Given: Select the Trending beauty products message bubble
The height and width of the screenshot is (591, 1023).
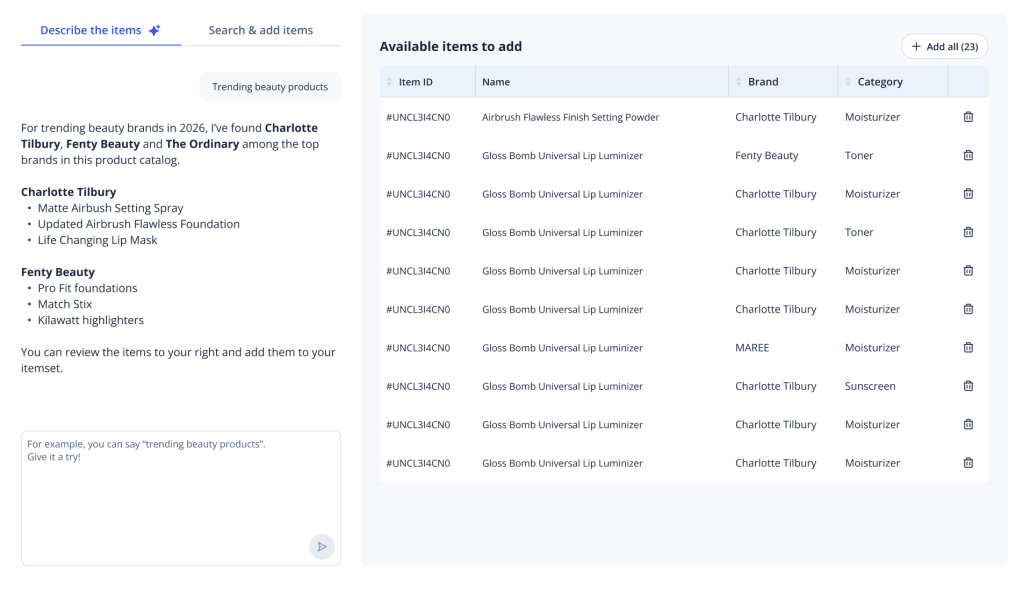Looking at the screenshot, I should pos(270,87).
